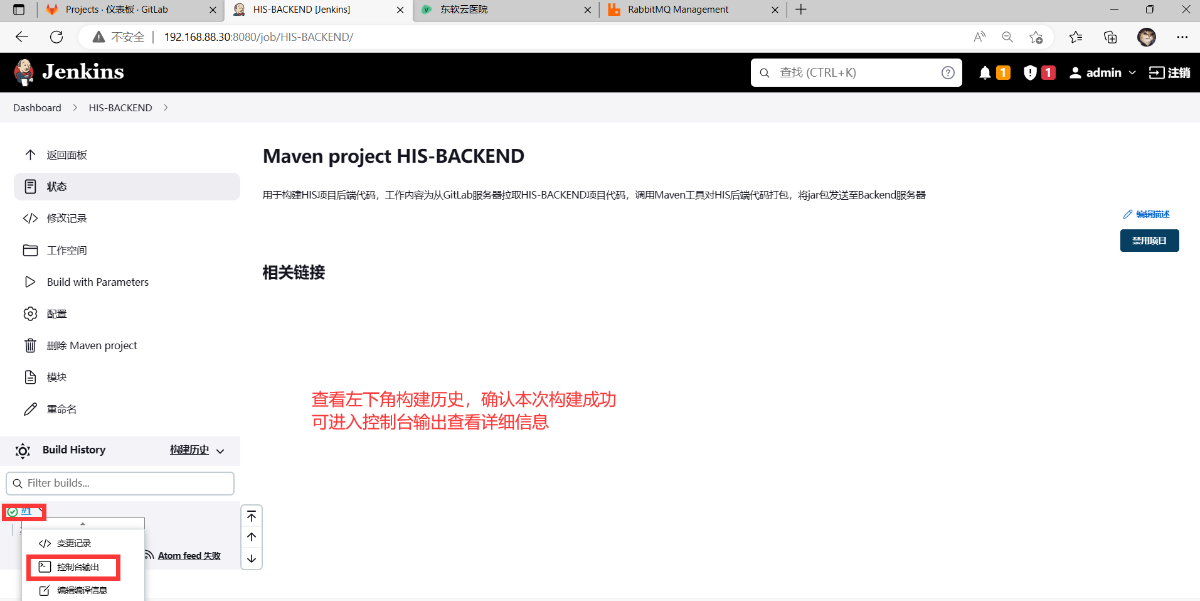This screenshot has height=601, width=1200.
Task: Expand the admin user dropdown chevron
Action: click(x=1132, y=73)
